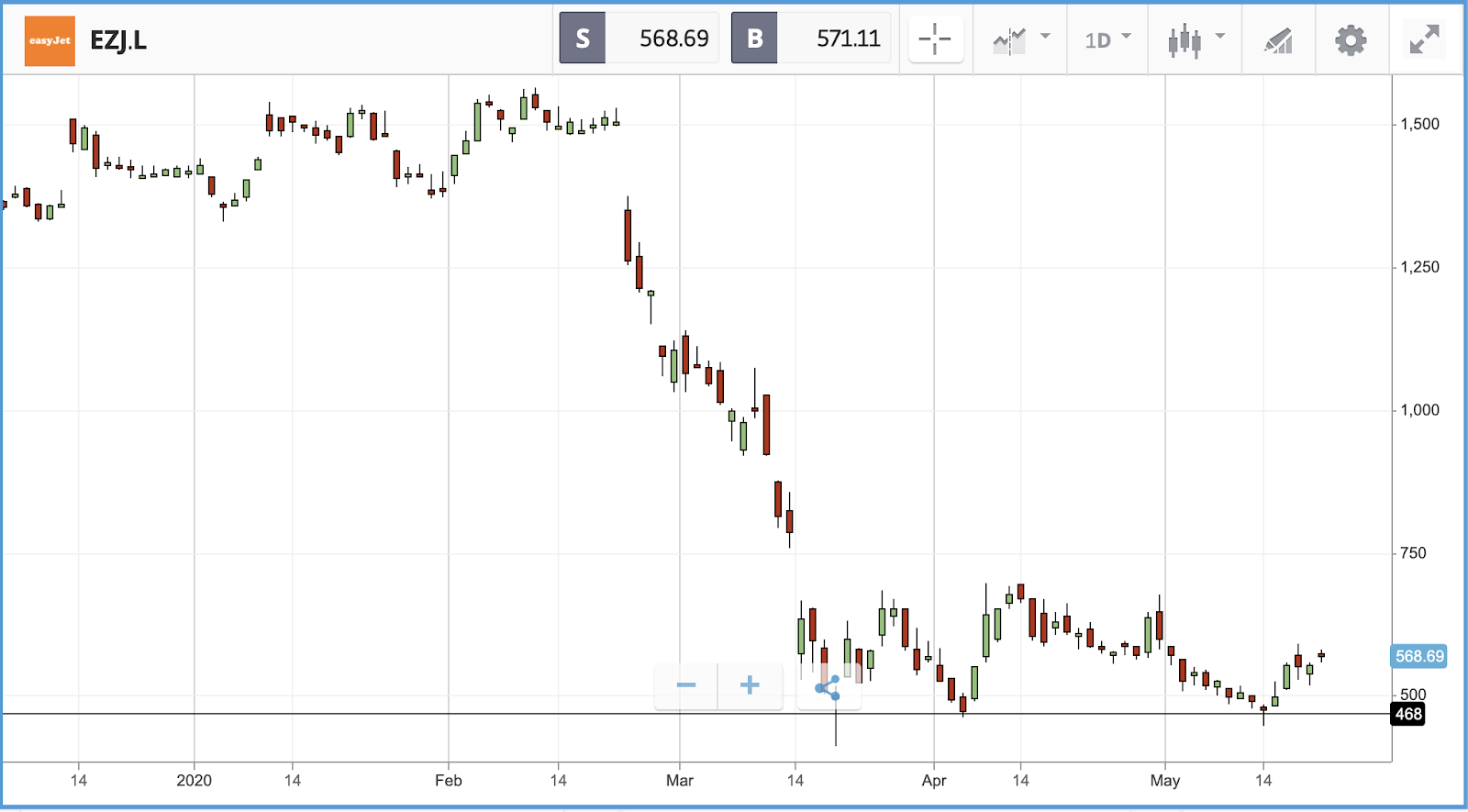Expand the chart type dropdown arrow

click(x=1220, y=37)
